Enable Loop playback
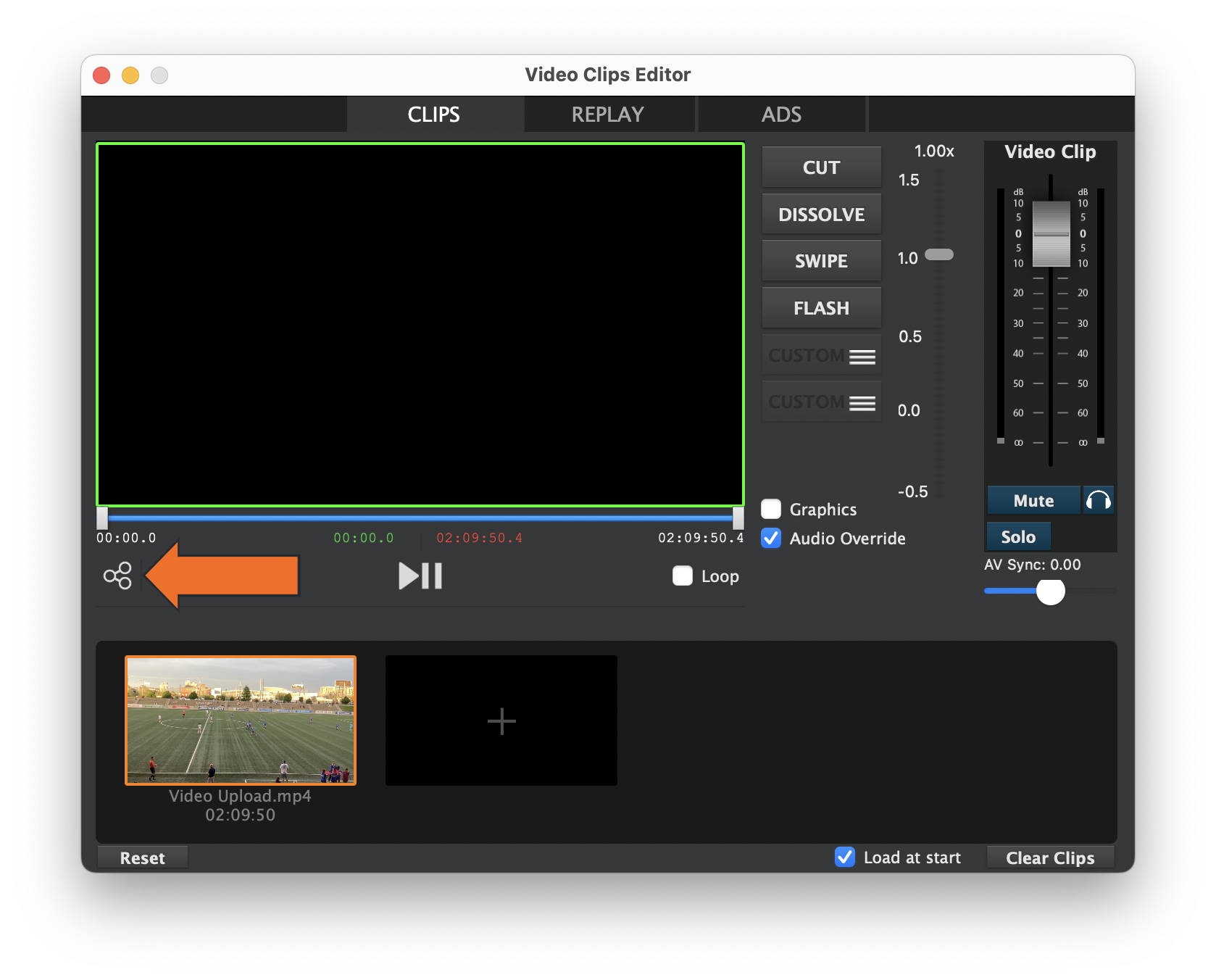Screen dimensions: 1216x980 pyautogui.click(x=681, y=576)
